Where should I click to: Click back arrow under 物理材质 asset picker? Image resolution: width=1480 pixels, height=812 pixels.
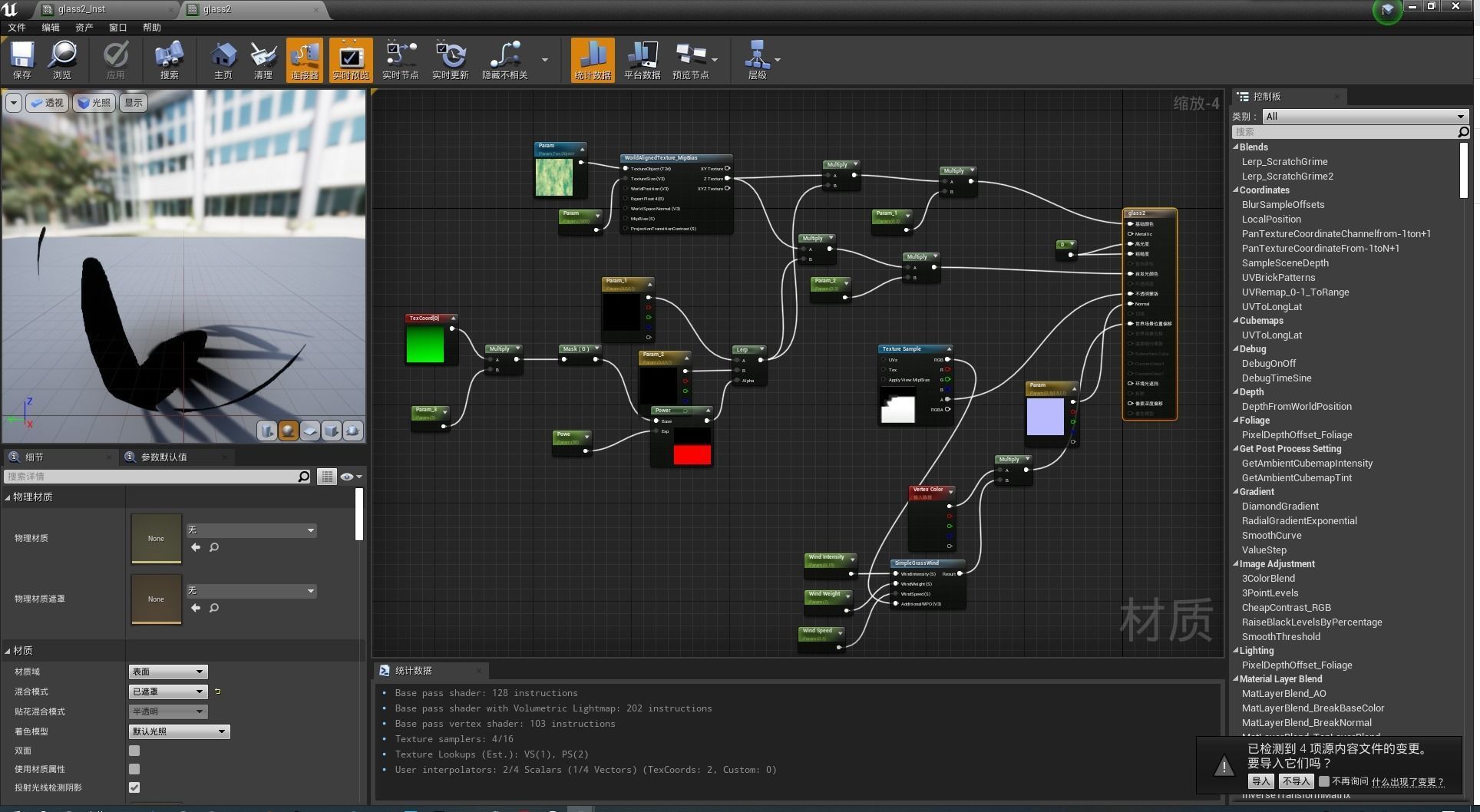(x=196, y=547)
